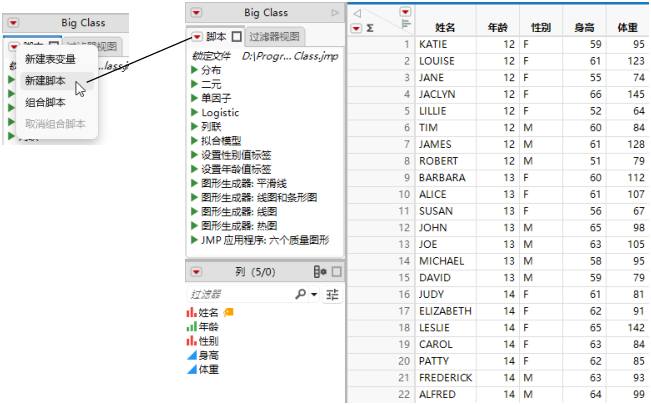Toggle the checkbox next to 脚本
Screen dimensions: 651x405
[237, 37]
